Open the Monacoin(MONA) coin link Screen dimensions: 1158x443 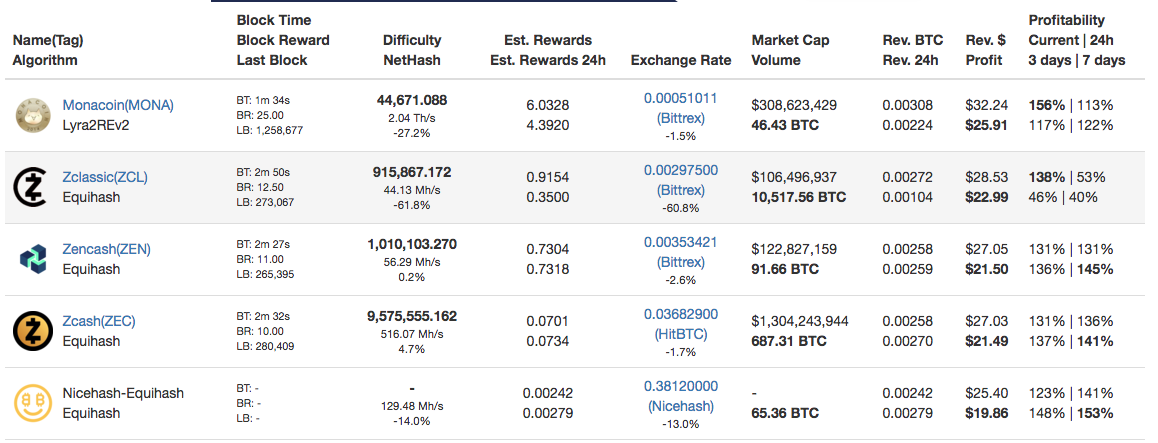(x=118, y=105)
